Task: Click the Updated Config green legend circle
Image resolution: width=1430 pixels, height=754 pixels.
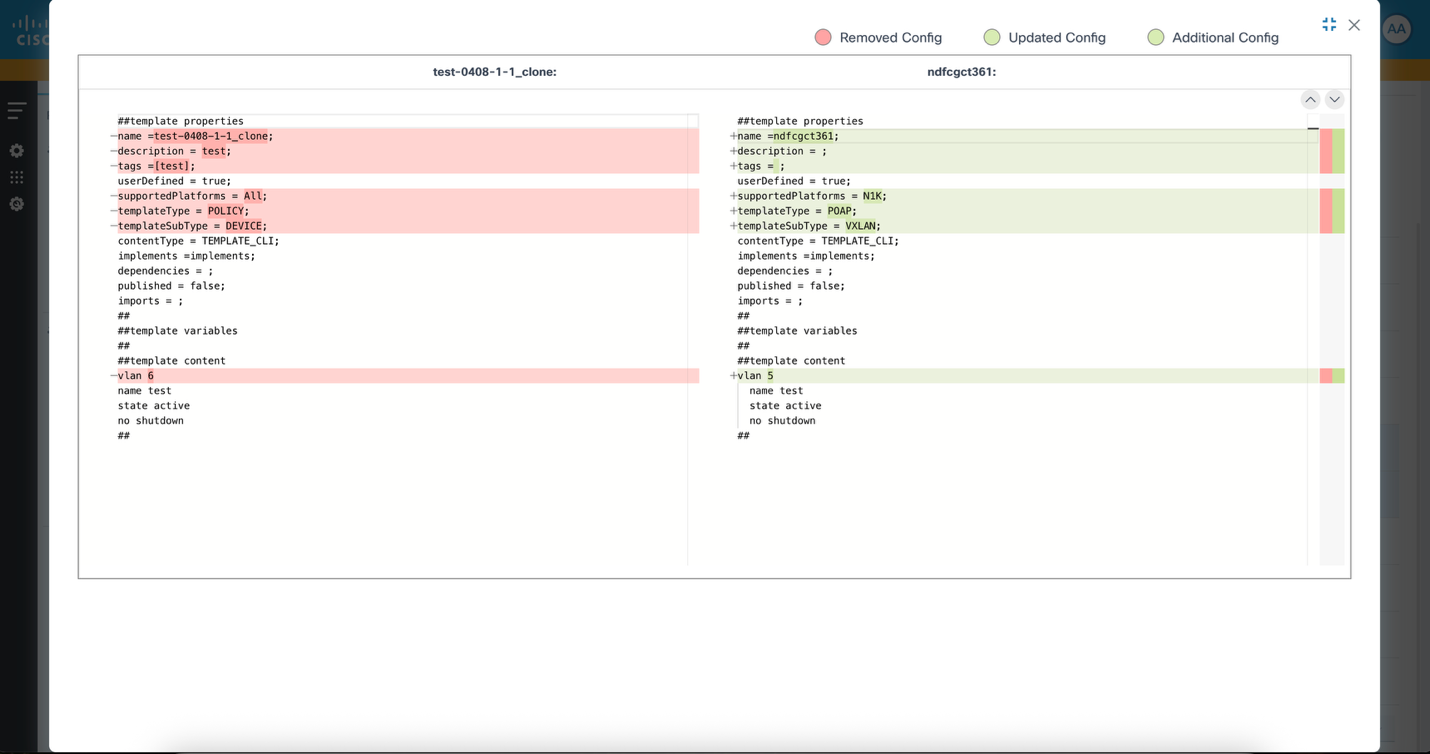Action: (x=992, y=37)
